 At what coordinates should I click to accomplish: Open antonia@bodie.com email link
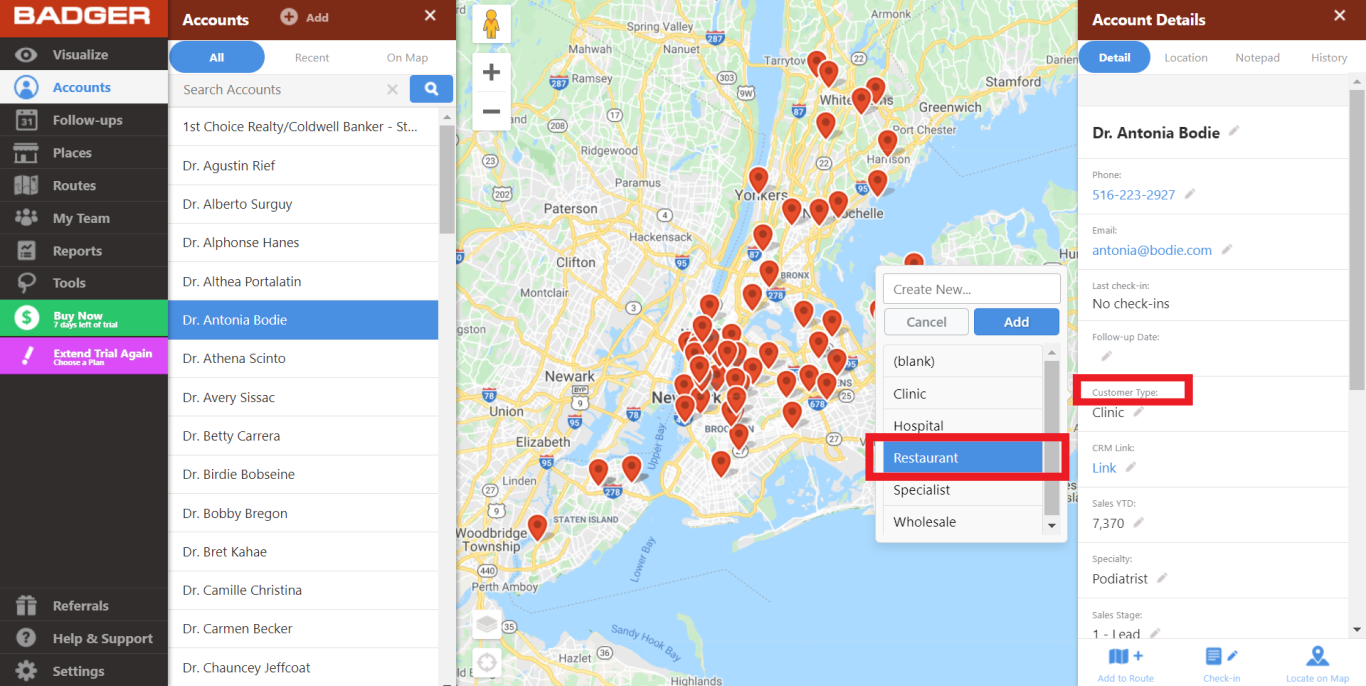coord(1152,250)
